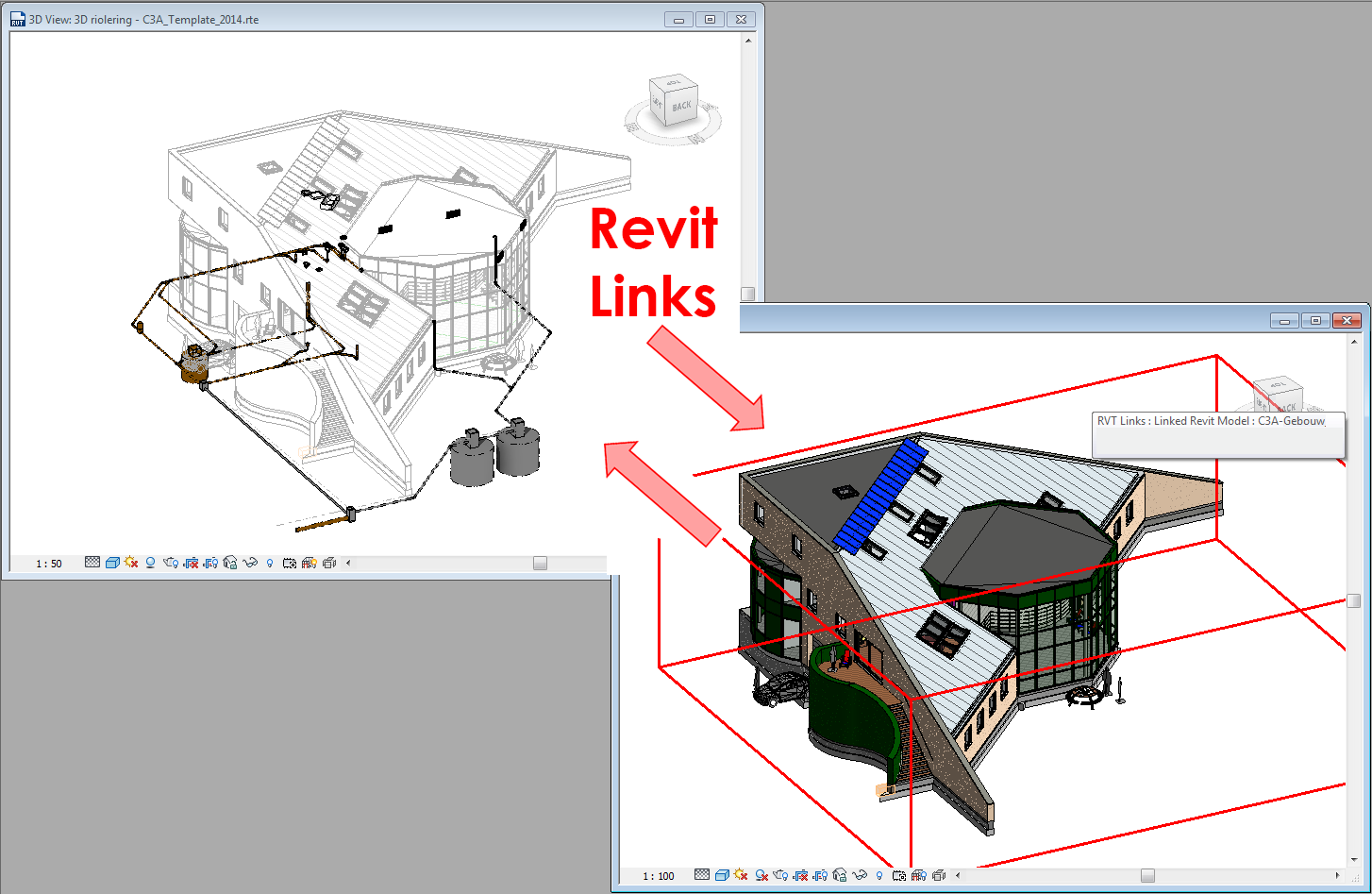Viewport: 1372px width, 894px height.
Task: Toggle Crop View in 3D riolering view
Action: (191, 563)
